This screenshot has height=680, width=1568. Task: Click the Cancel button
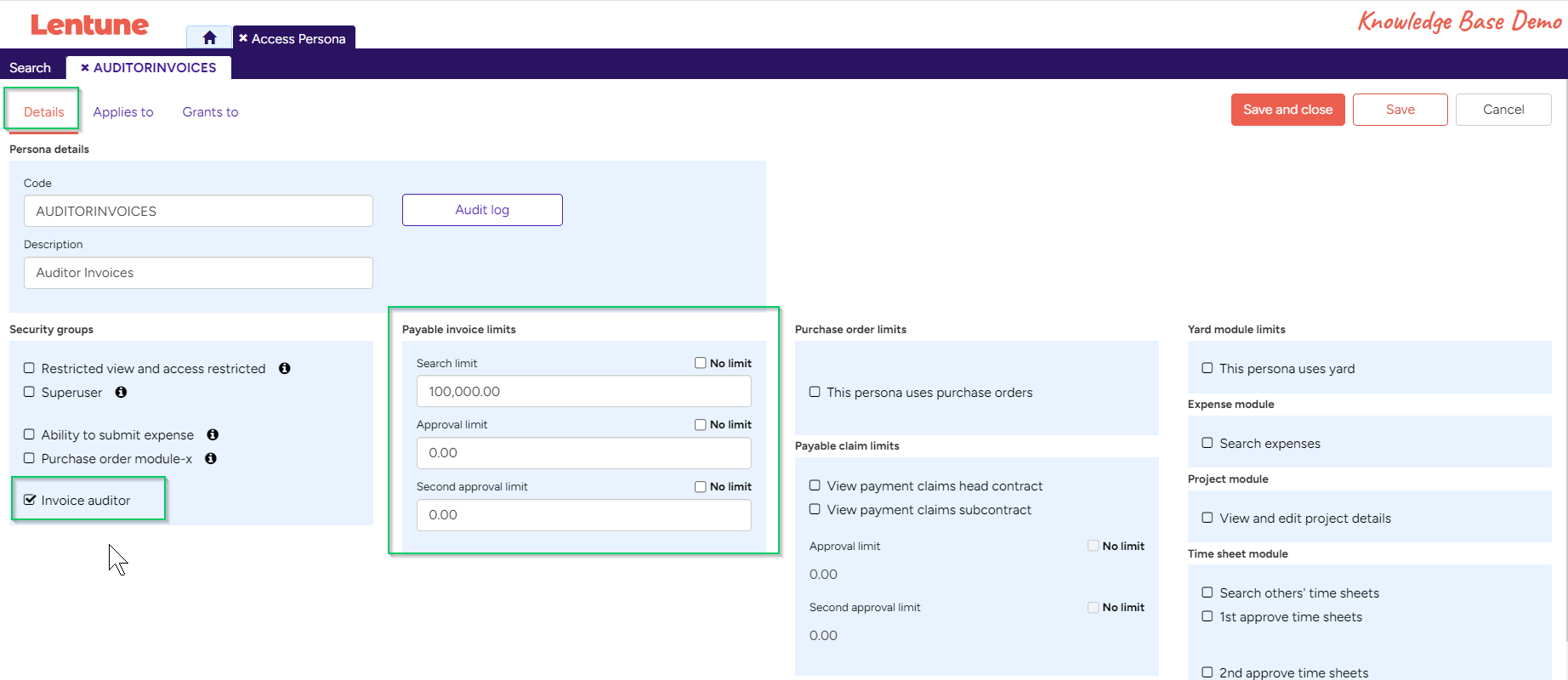pos(1503,110)
